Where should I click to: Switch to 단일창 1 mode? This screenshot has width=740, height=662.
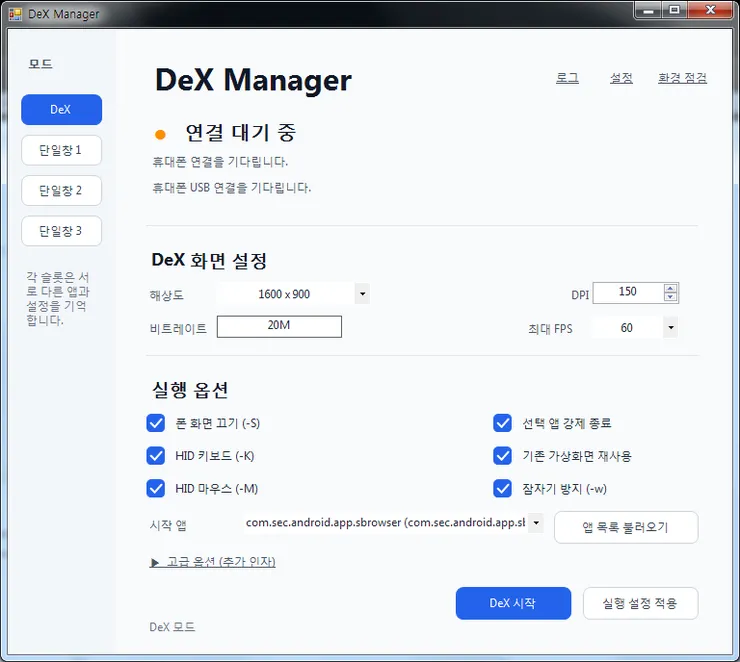pyautogui.click(x=61, y=150)
